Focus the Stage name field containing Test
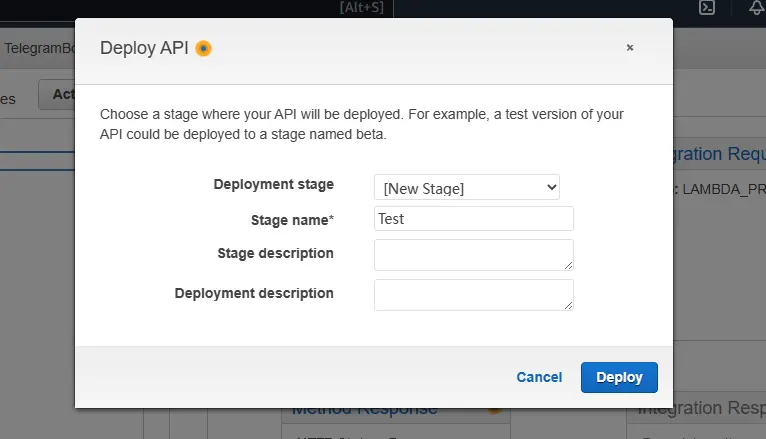 point(473,219)
